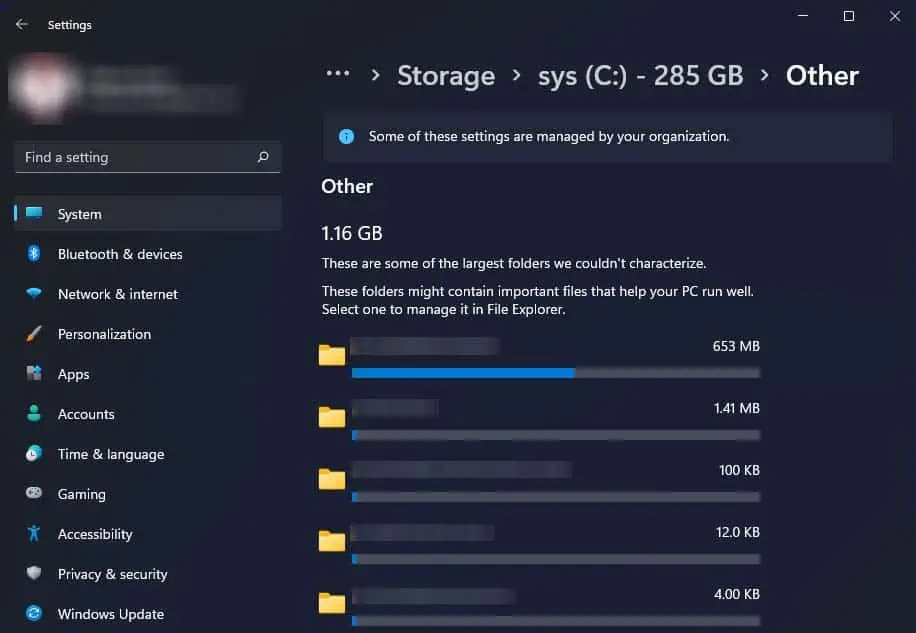Screen dimensions: 916x633
Task: Open Windows Update settings
Action: click(148, 614)
